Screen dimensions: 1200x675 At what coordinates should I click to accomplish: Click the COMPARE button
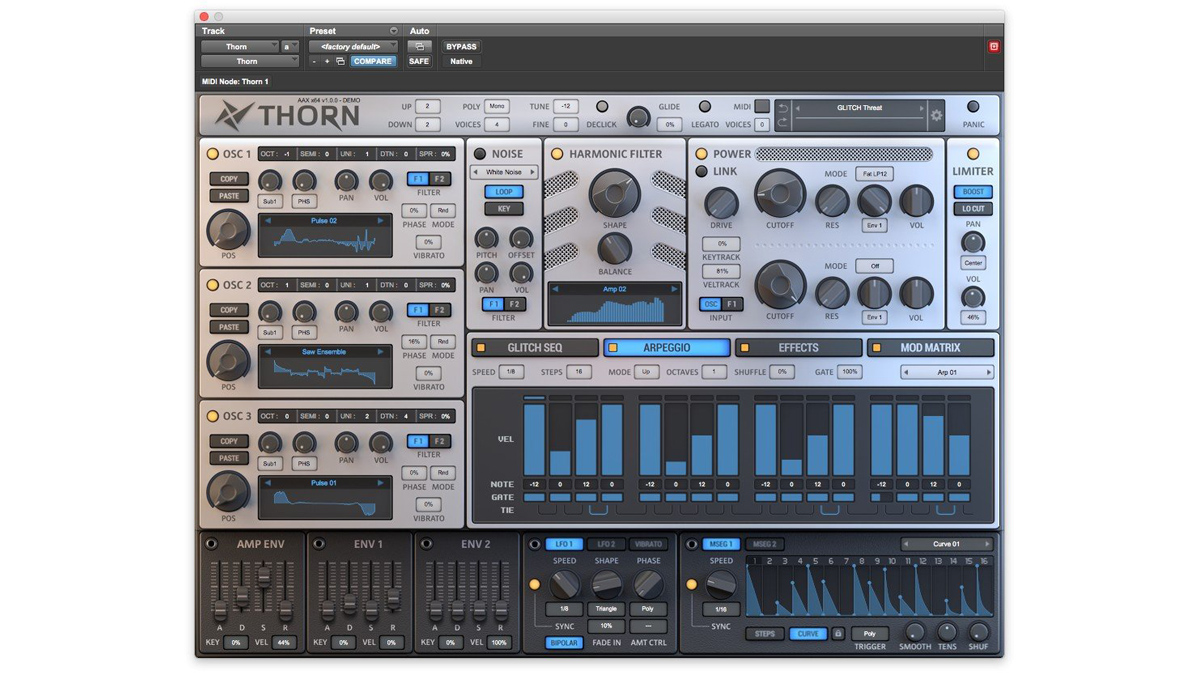click(373, 61)
